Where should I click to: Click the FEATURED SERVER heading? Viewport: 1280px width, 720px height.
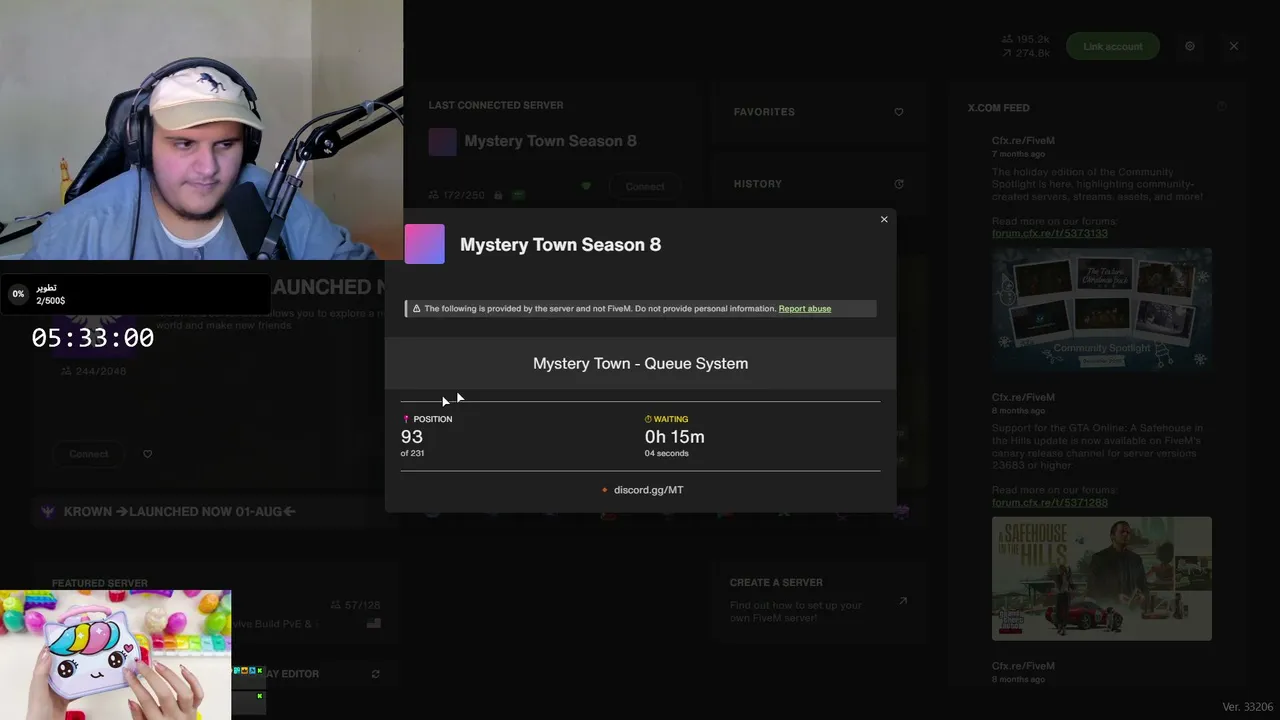100,583
